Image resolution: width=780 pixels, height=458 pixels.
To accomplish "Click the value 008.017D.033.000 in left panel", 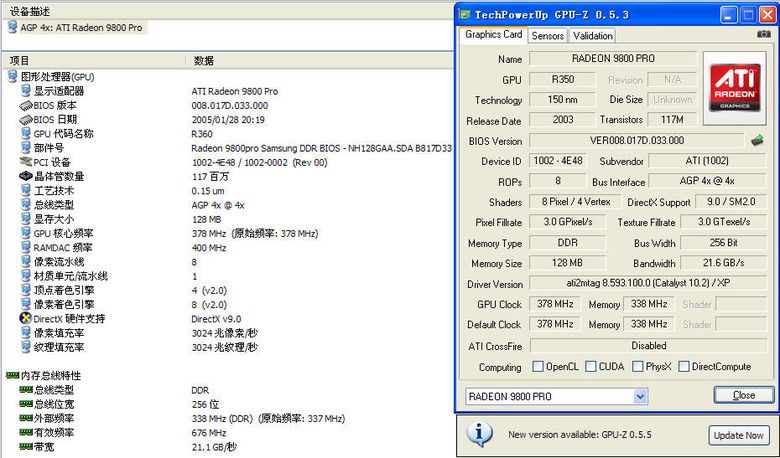I will (x=229, y=105).
